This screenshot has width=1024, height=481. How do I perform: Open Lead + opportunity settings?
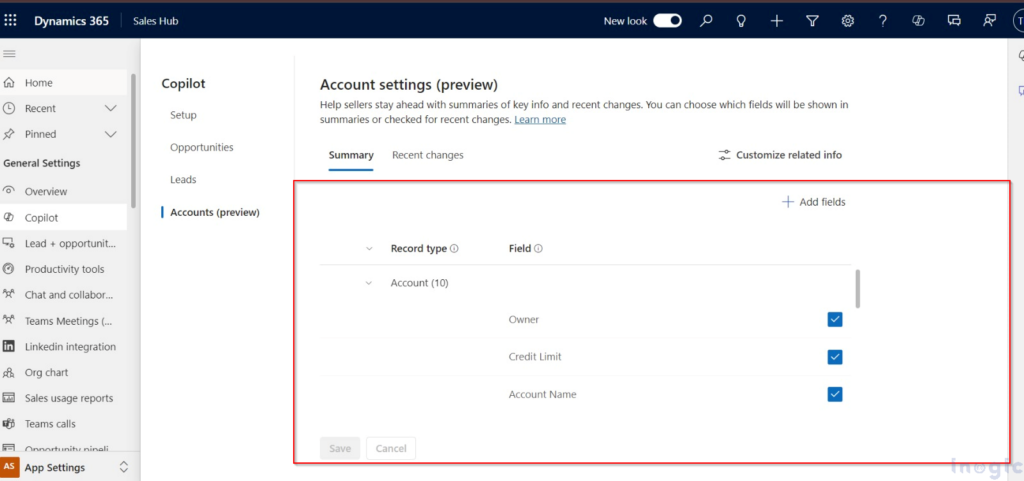click(x=64, y=243)
